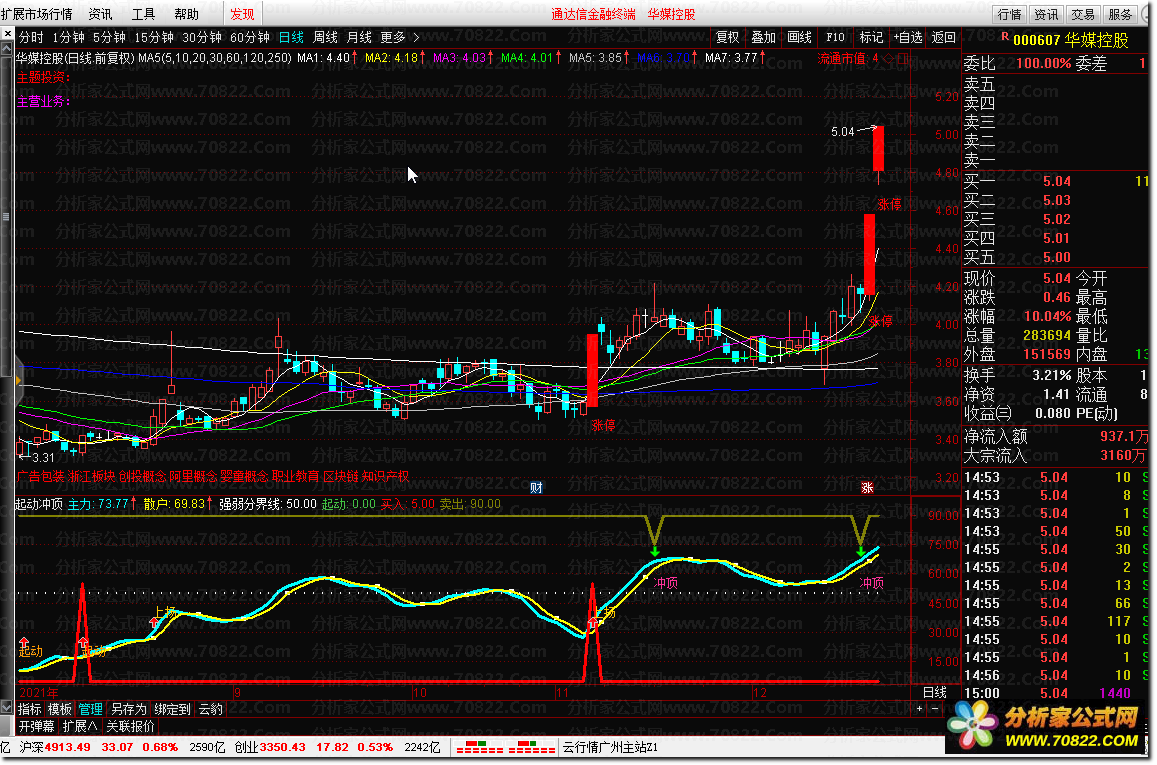Click the 买一 5.04 bid price
Viewport: 1157px width, 765px height.
pos(1057,181)
